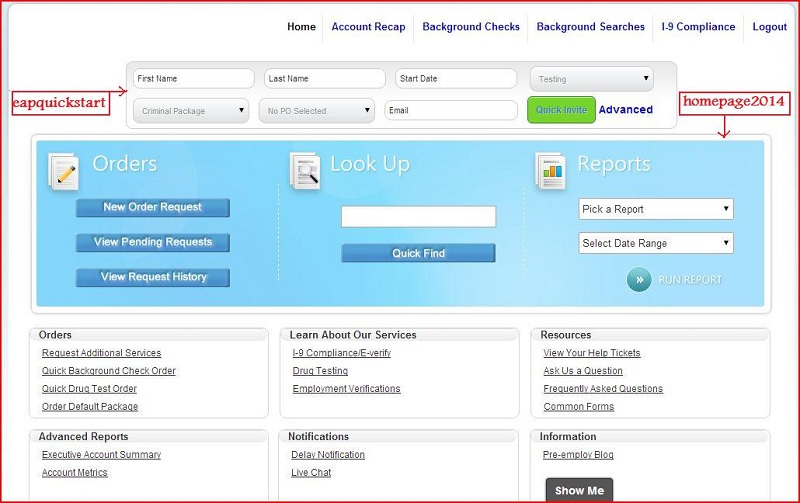Click the Look Up magnifier icon
This screenshot has width=800, height=503.
point(306,171)
